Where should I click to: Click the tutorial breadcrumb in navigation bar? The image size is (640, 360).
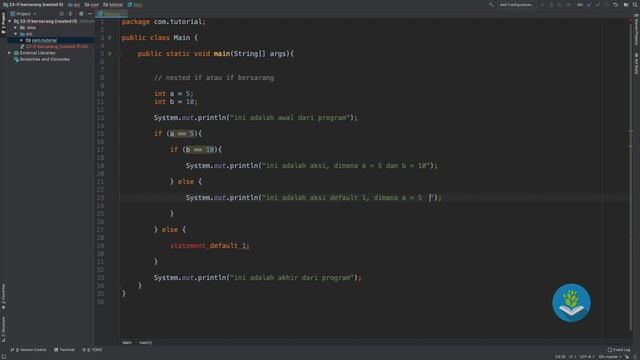[x=113, y=4]
